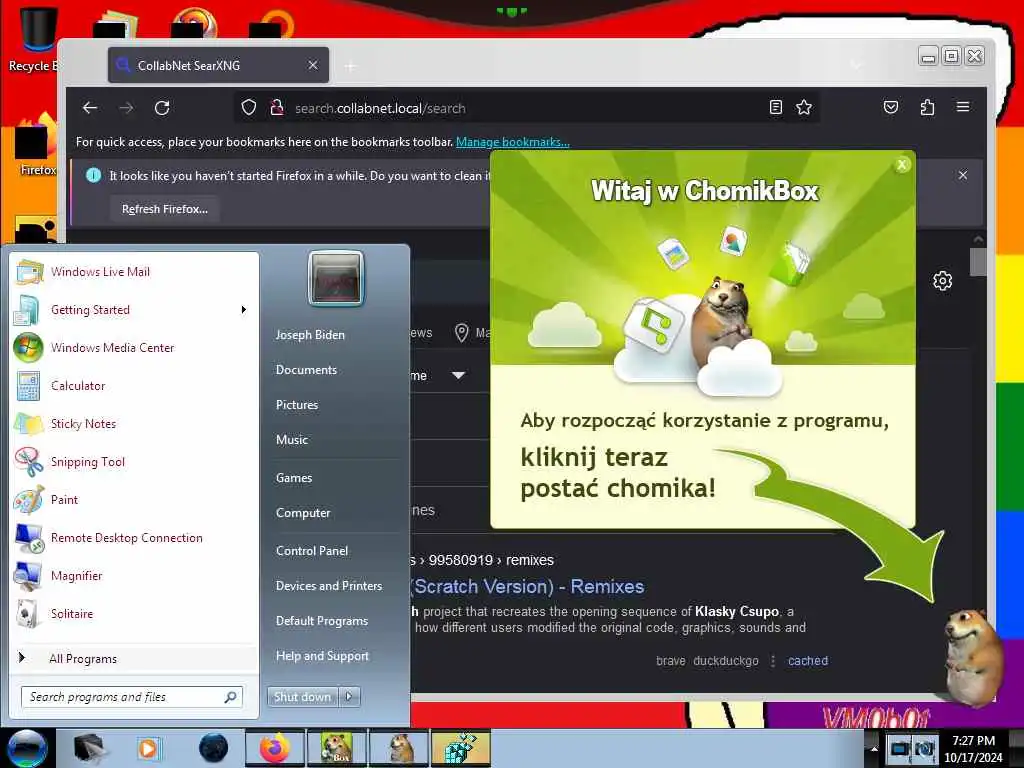Click the Refresh Firefox button

(x=165, y=209)
